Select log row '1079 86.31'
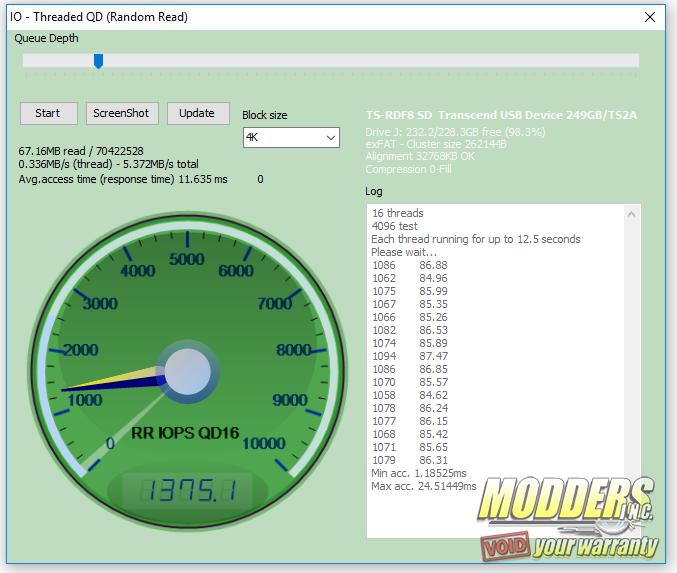The height and width of the screenshot is (573, 677). coord(410,460)
